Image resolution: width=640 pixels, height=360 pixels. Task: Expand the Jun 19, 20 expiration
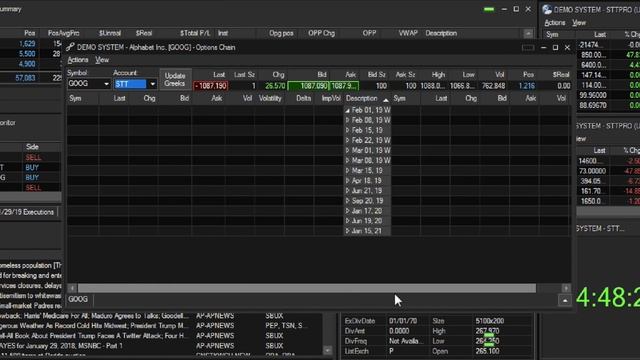click(x=347, y=221)
